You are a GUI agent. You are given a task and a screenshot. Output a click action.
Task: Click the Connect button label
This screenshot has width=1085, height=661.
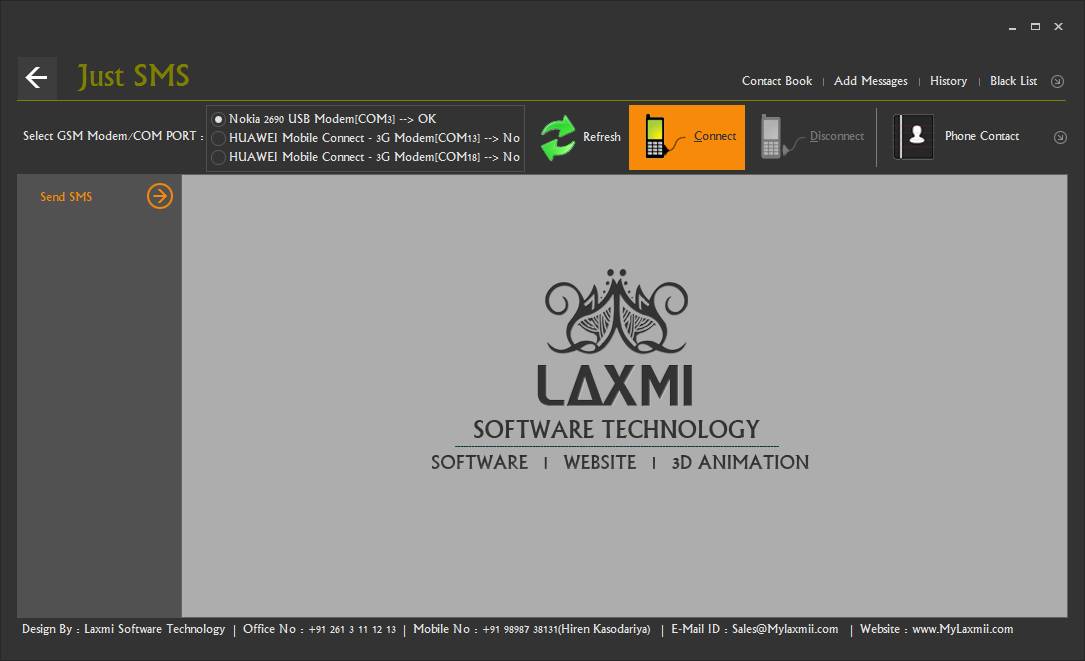click(x=715, y=136)
